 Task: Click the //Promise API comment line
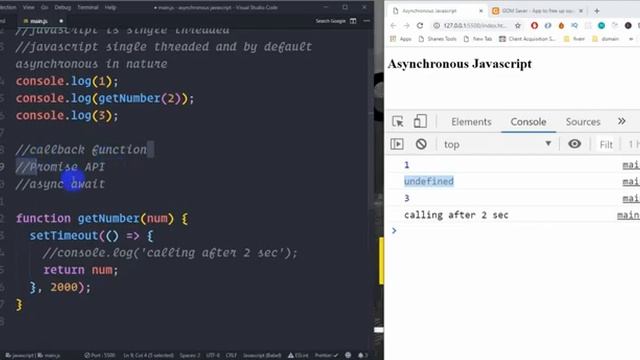[x=60, y=167]
